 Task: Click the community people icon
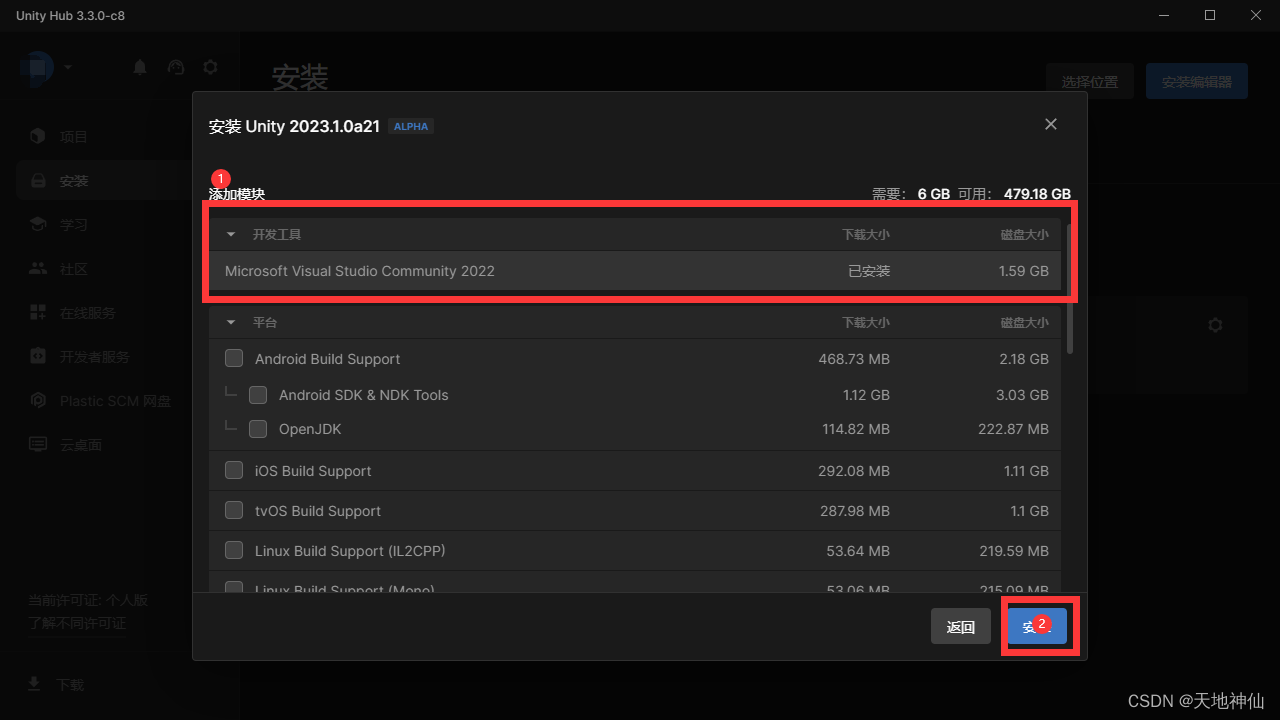[38, 269]
